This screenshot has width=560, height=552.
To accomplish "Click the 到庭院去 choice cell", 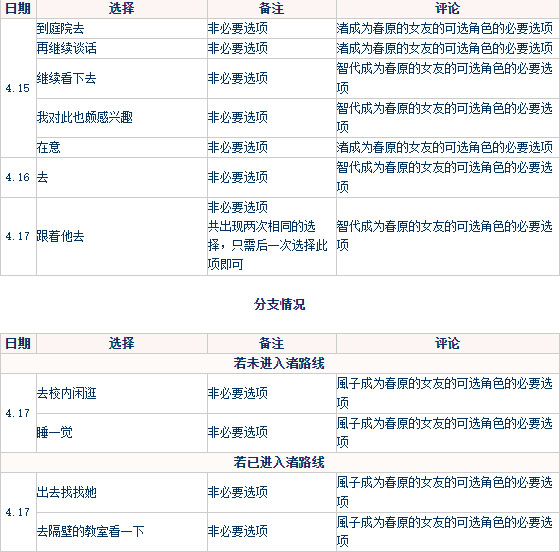I will (x=121, y=29).
